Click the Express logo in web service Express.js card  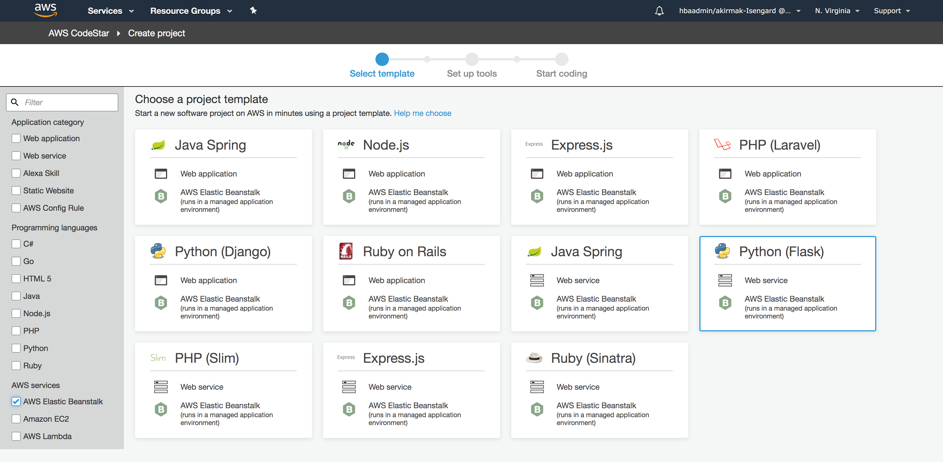(346, 357)
